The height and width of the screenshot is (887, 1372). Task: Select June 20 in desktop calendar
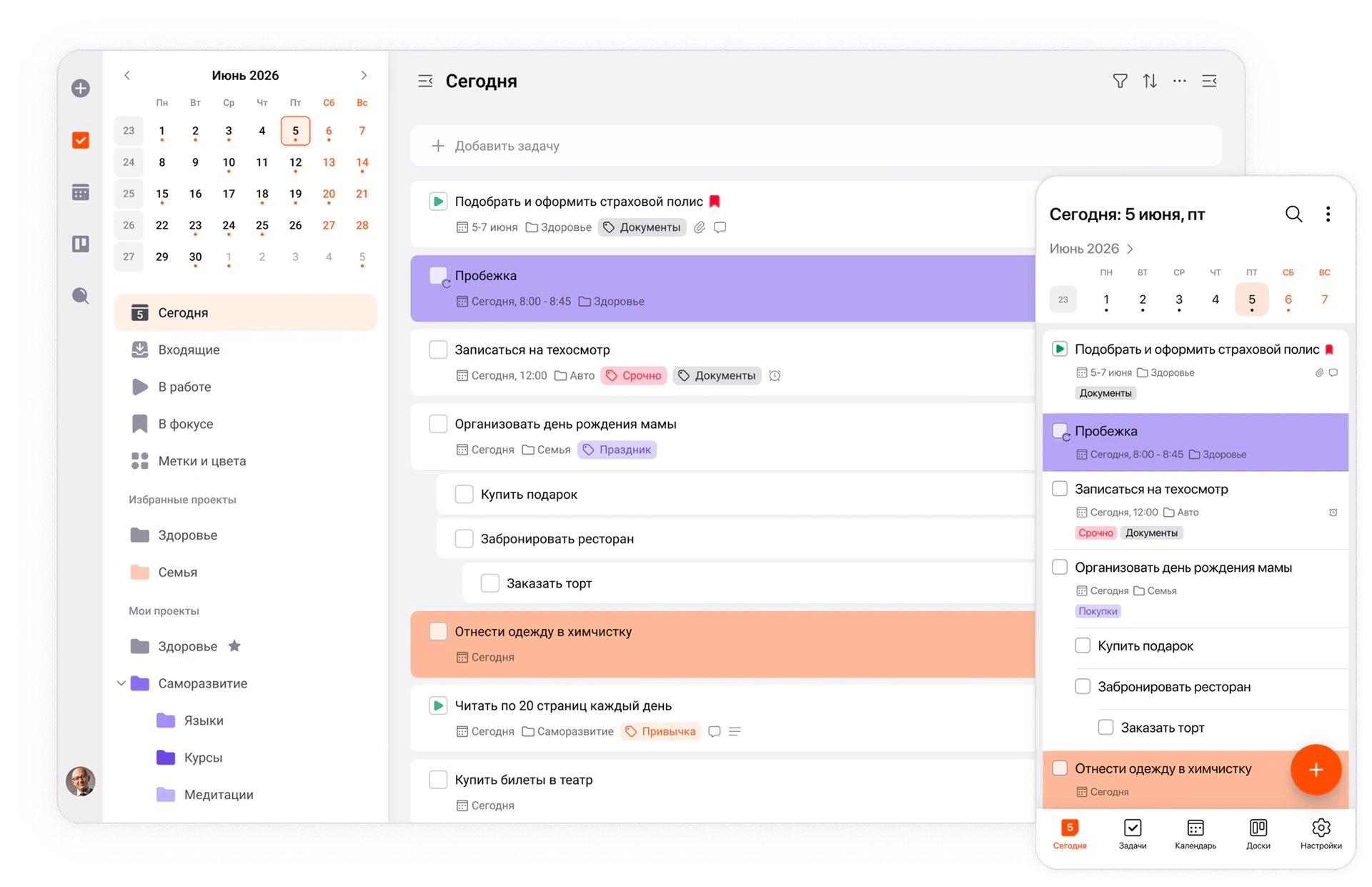(329, 194)
